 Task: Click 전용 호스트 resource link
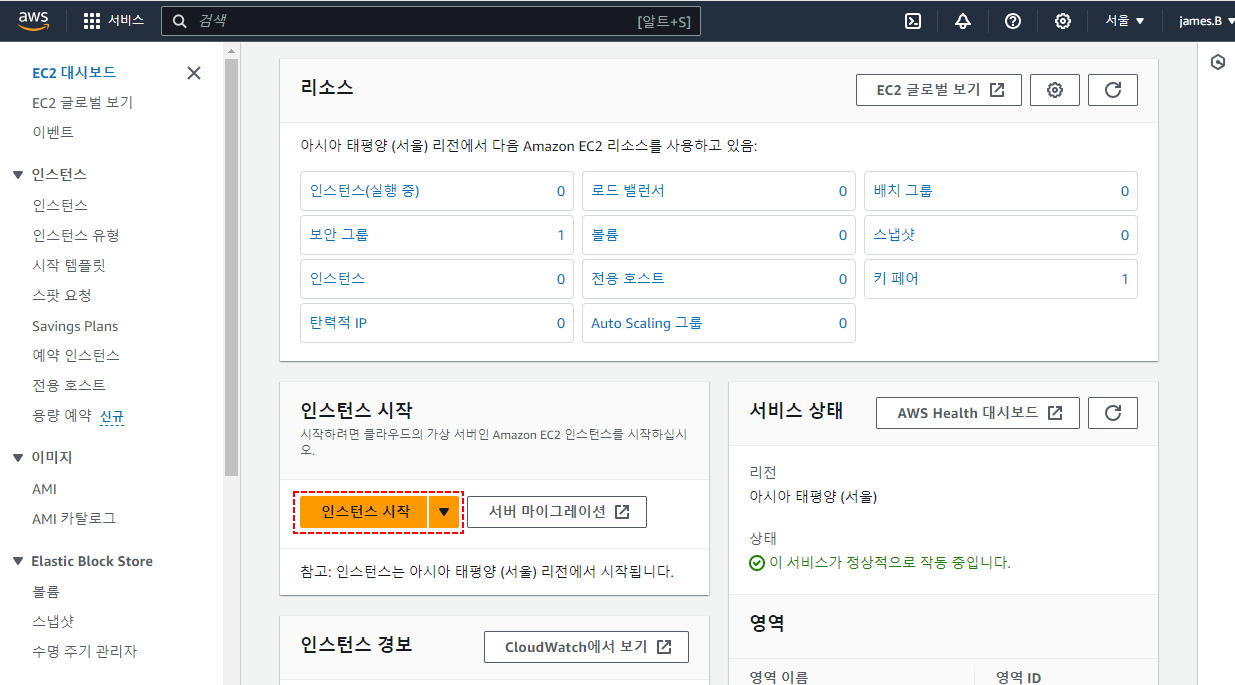coord(628,279)
